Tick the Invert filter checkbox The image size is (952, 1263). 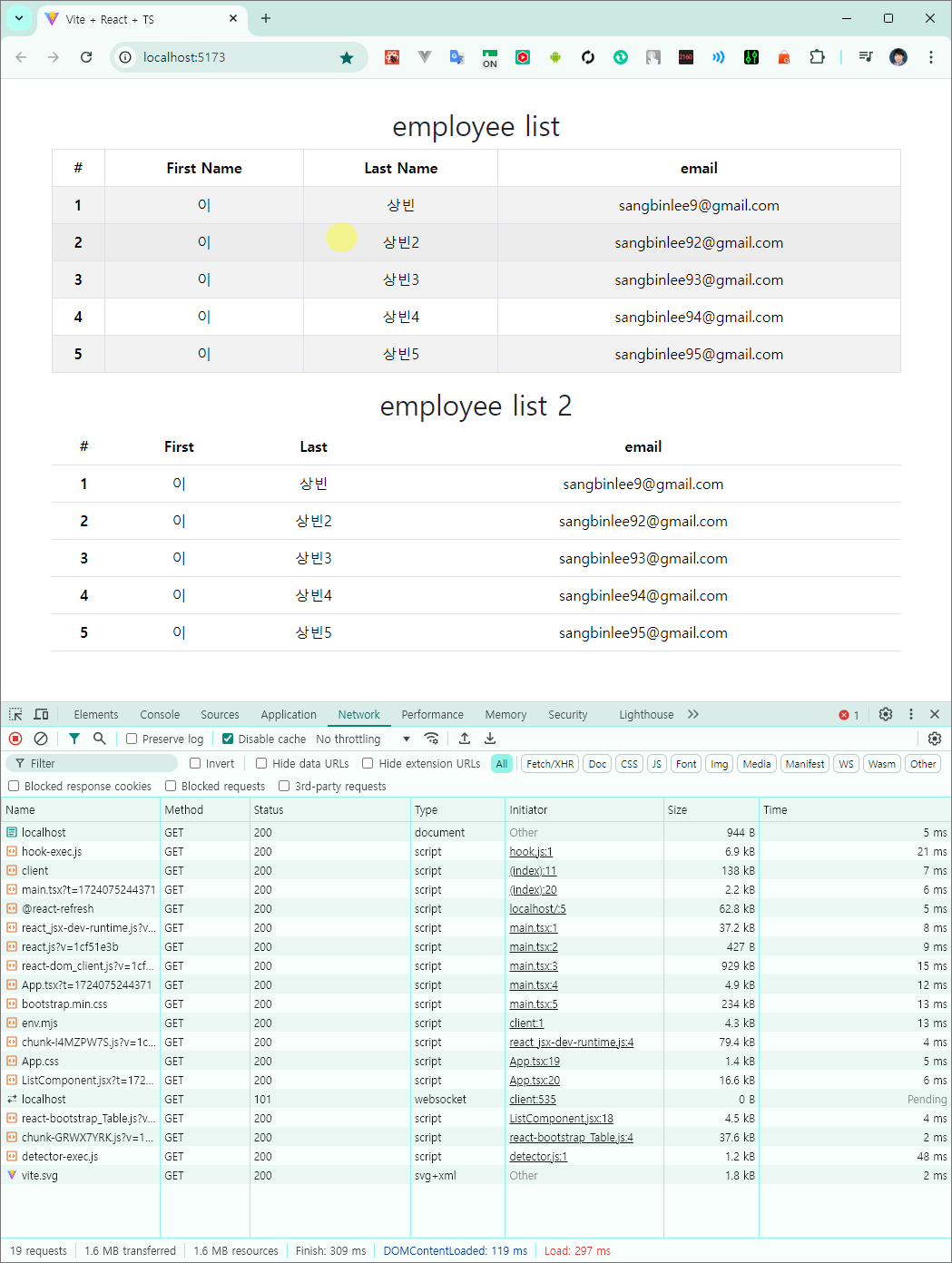point(195,763)
